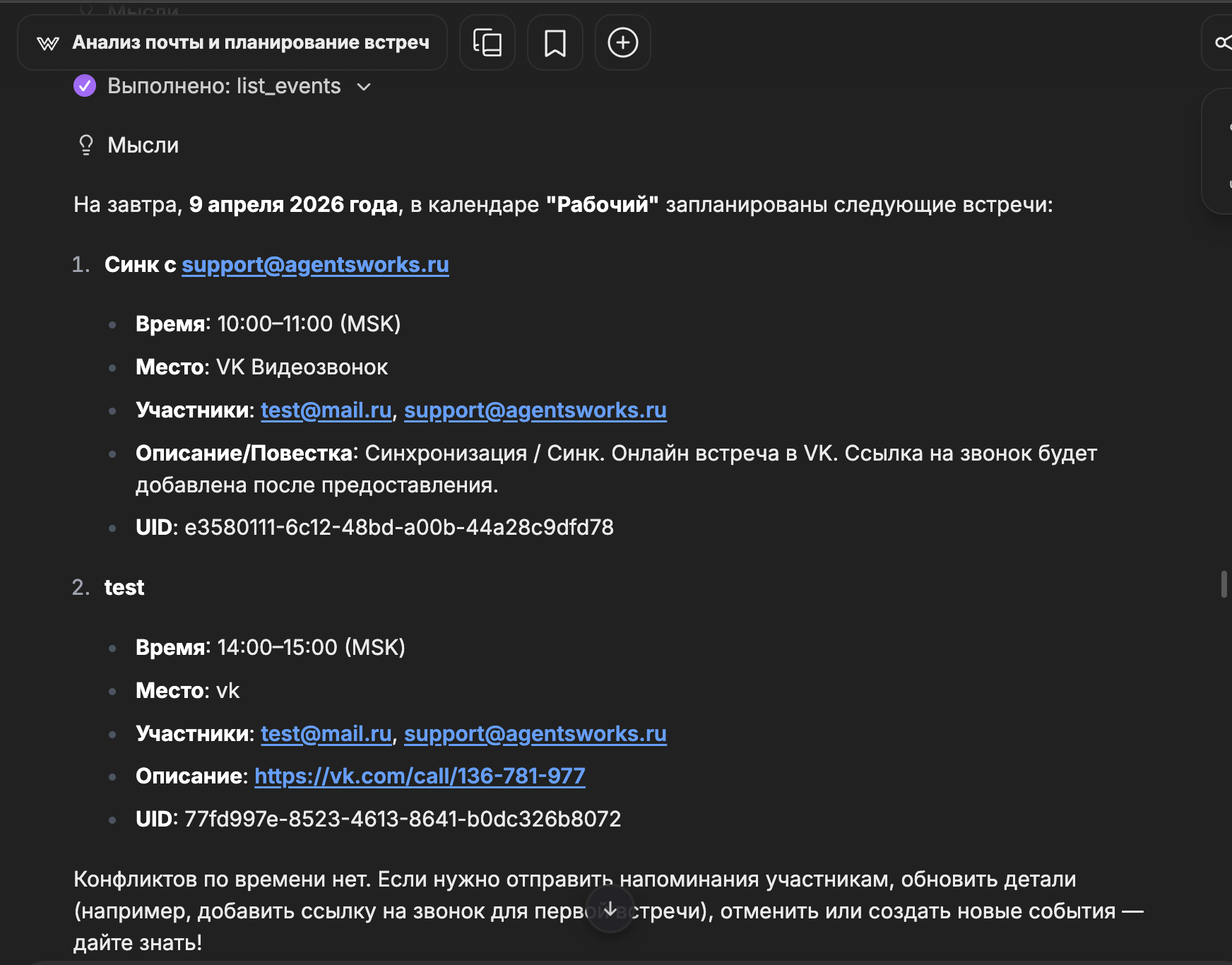The width and height of the screenshot is (1232, 965).
Task: Open the 'Анализ почты и планирование встреч' title
Action: [250, 43]
